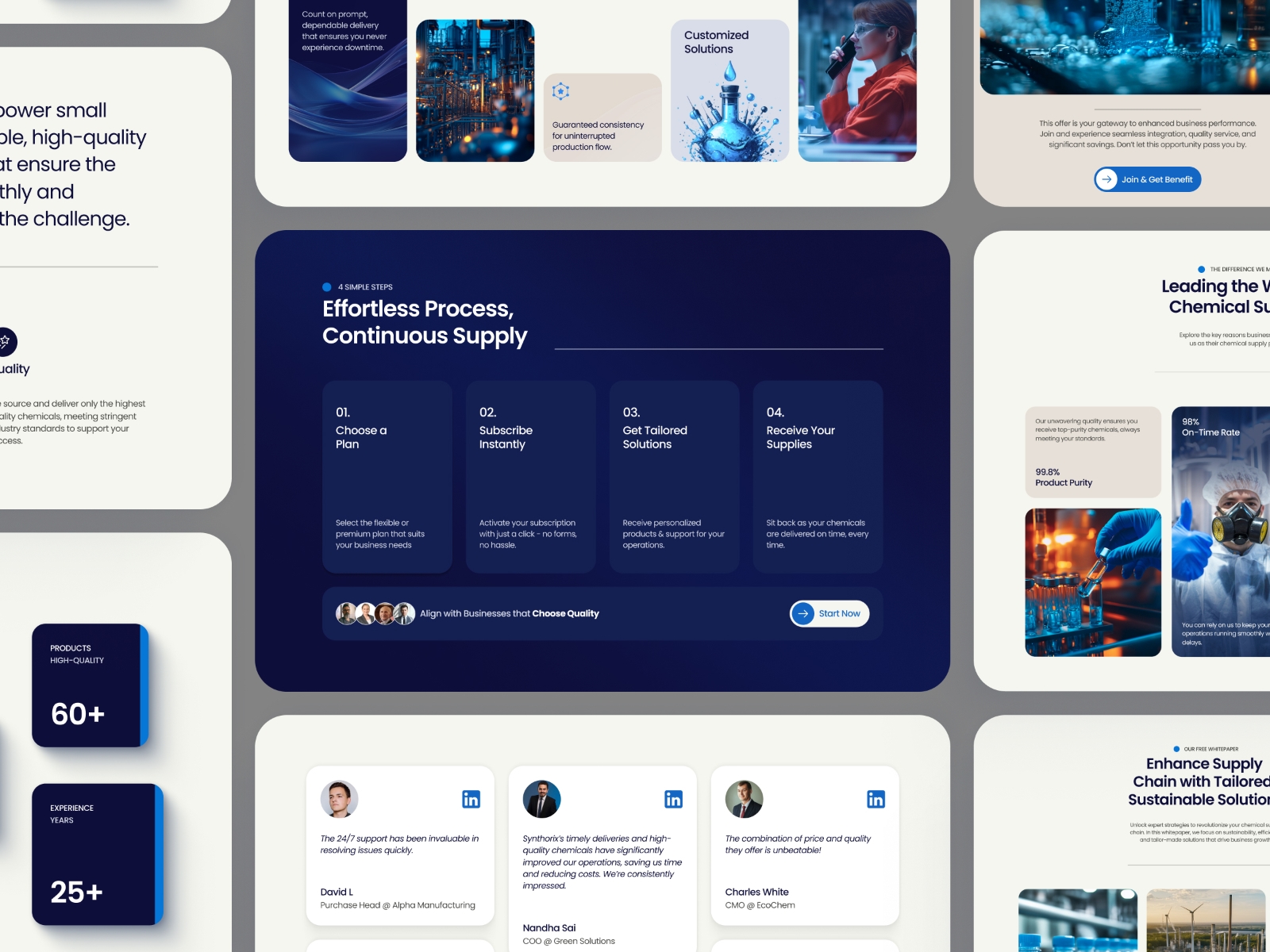The height and width of the screenshot is (952, 1270).
Task: Click the star badge above Guaranteed consistency
Action: pos(561,91)
